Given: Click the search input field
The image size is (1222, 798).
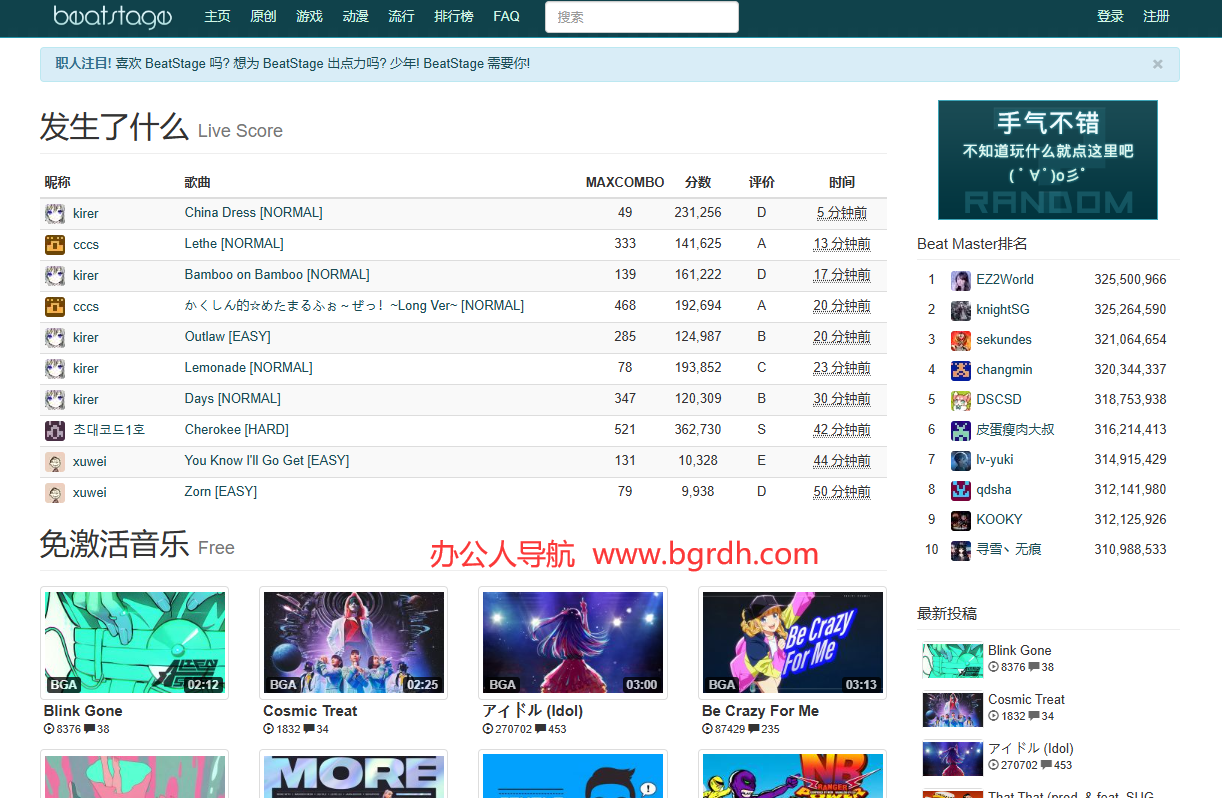Looking at the screenshot, I should tap(641, 17).
